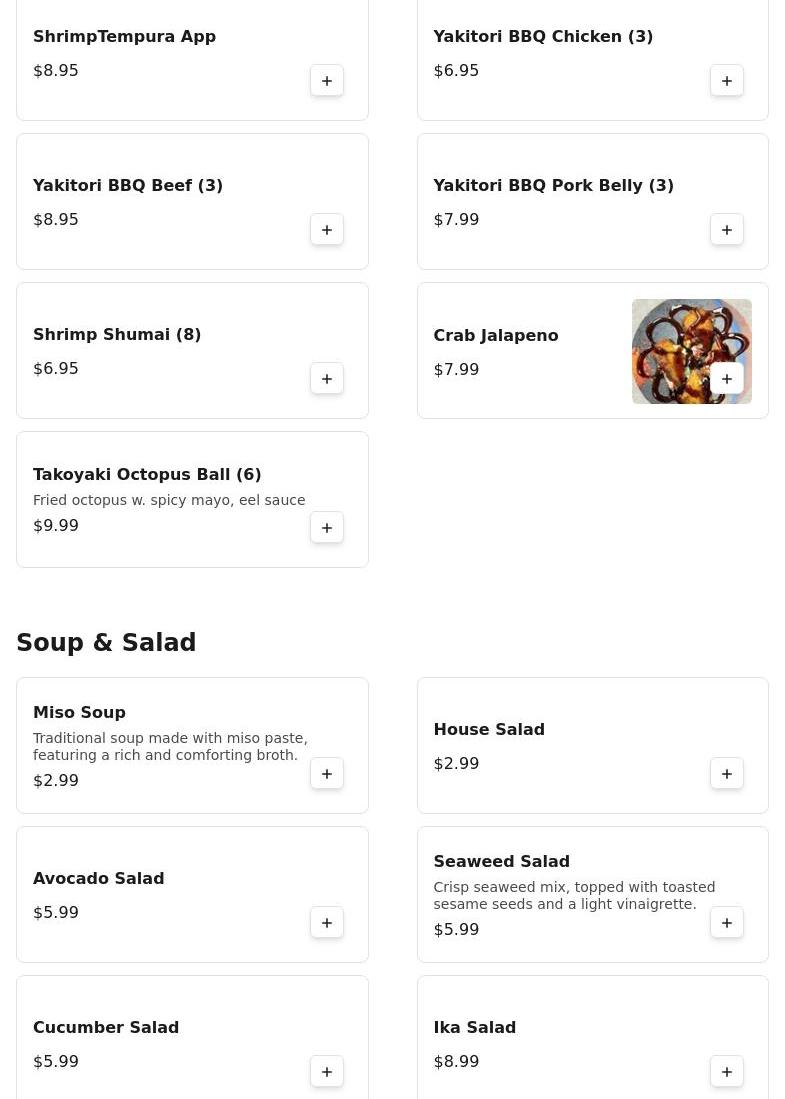Add Yakitori BBQ Chicken with plus icon

tap(727, 81)
